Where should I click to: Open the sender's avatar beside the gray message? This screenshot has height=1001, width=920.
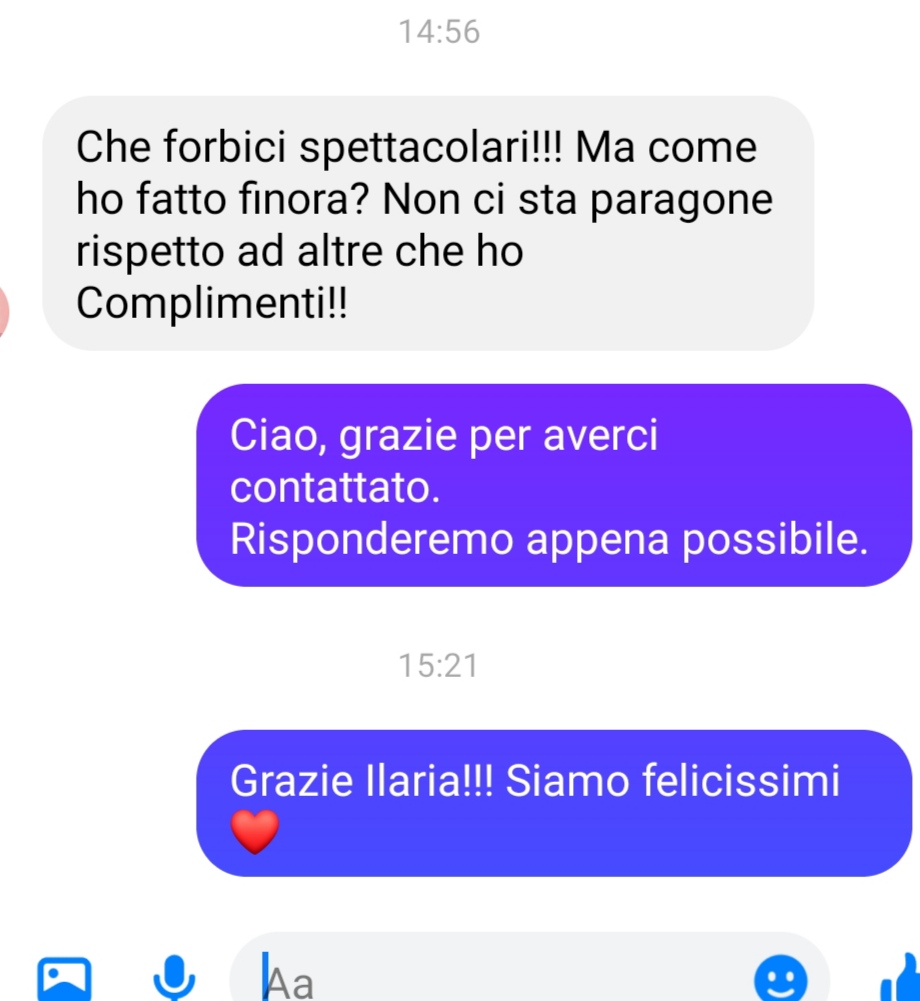(x=3, y=312)
